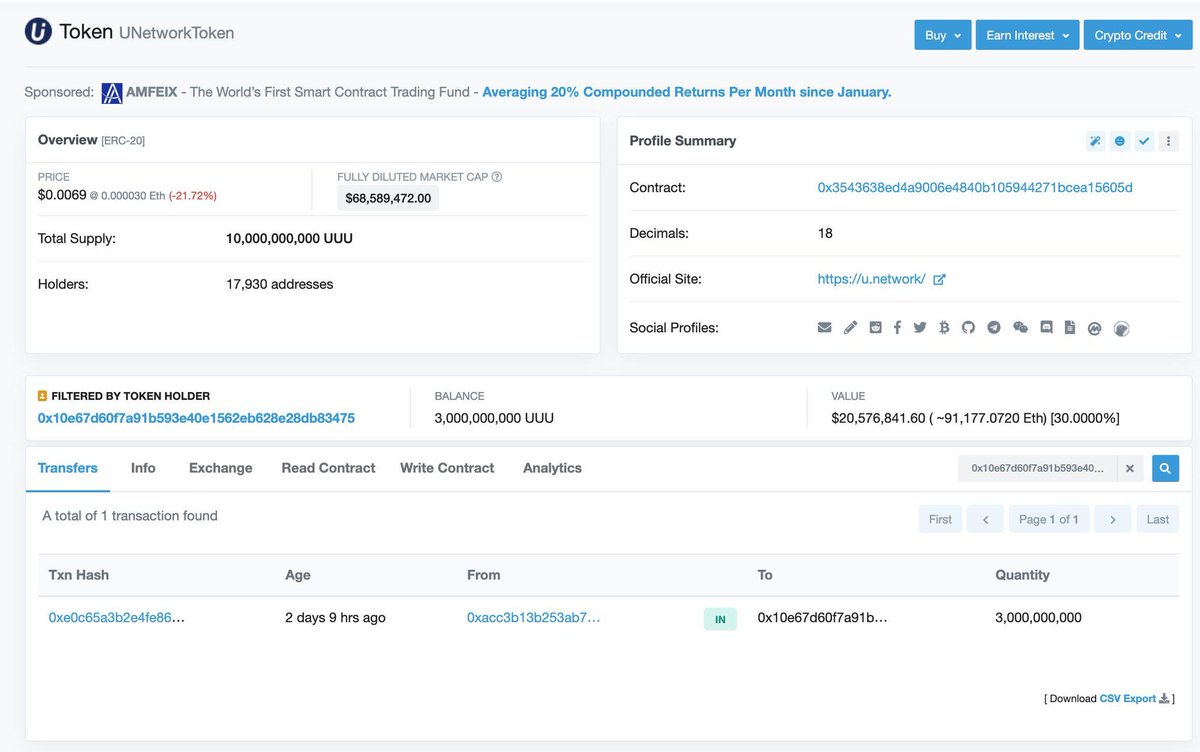Open the email social profile icon
The height and width of the screenshot is (752, 1200).
pos(825,327)
